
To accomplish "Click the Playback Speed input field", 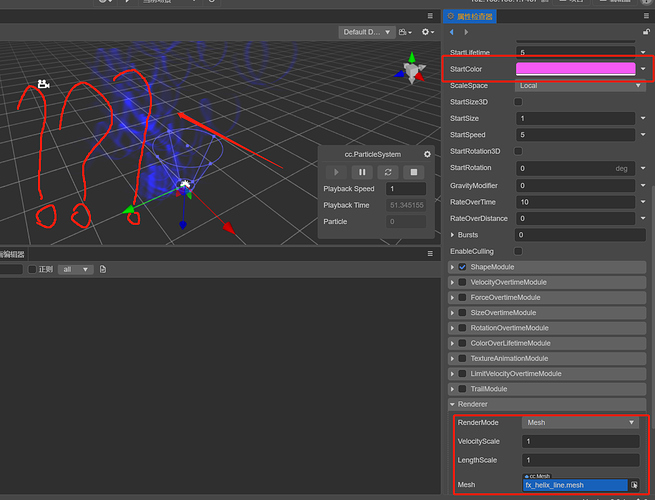I will pos(405,189).
